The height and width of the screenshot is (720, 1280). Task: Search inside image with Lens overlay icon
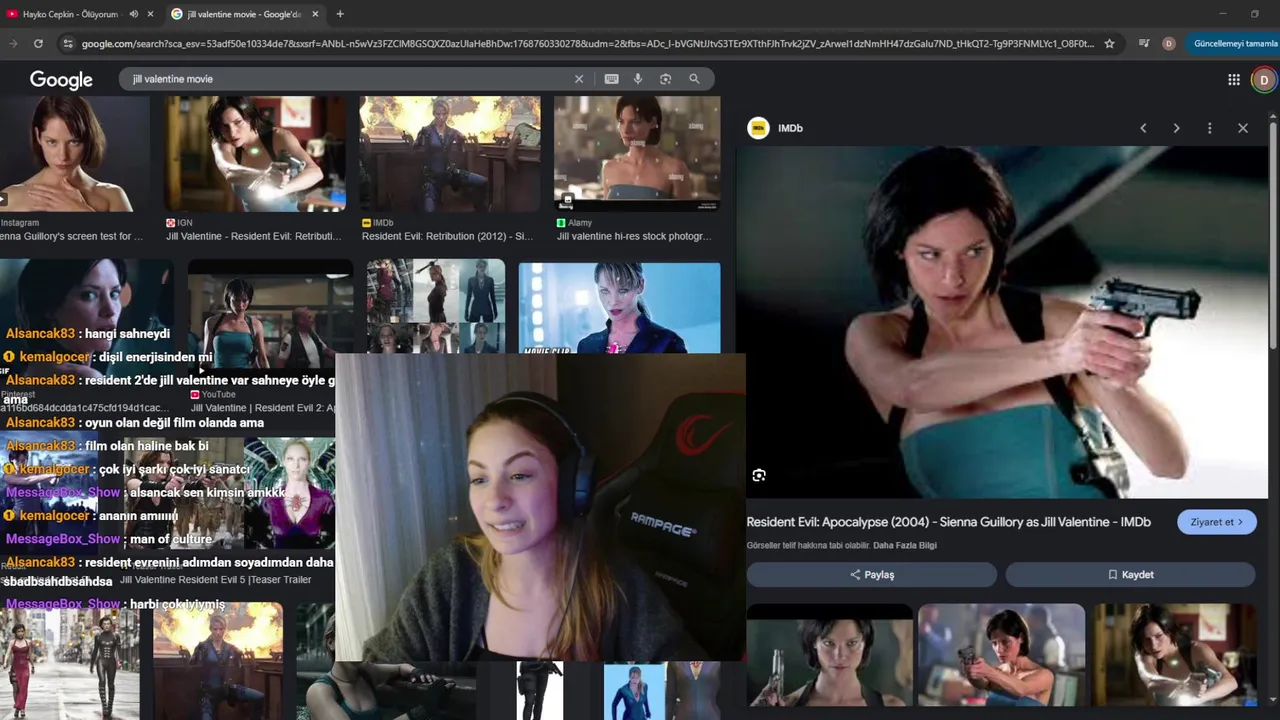[759, 476]
